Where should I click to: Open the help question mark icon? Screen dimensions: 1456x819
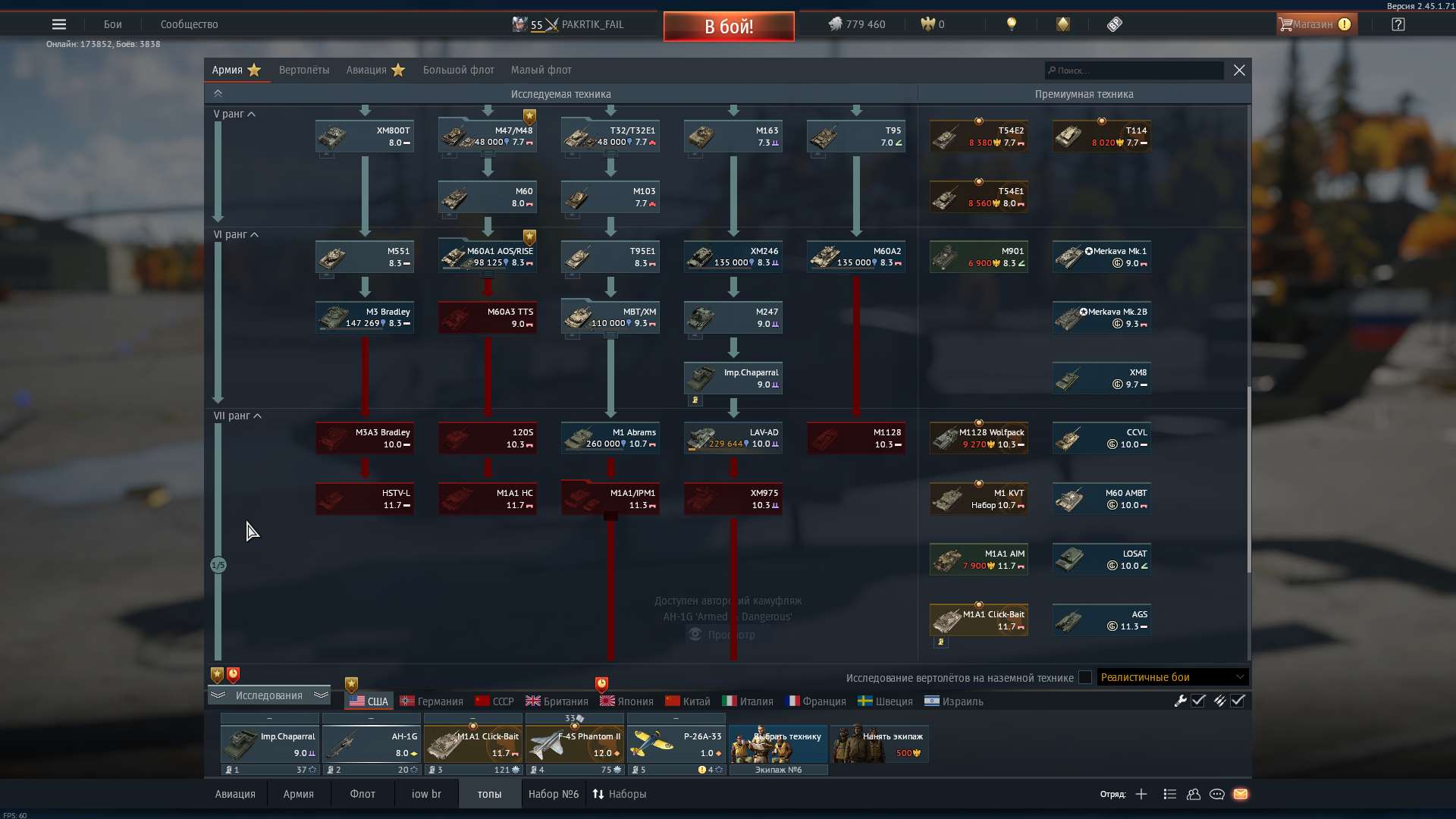(1398, 24)
